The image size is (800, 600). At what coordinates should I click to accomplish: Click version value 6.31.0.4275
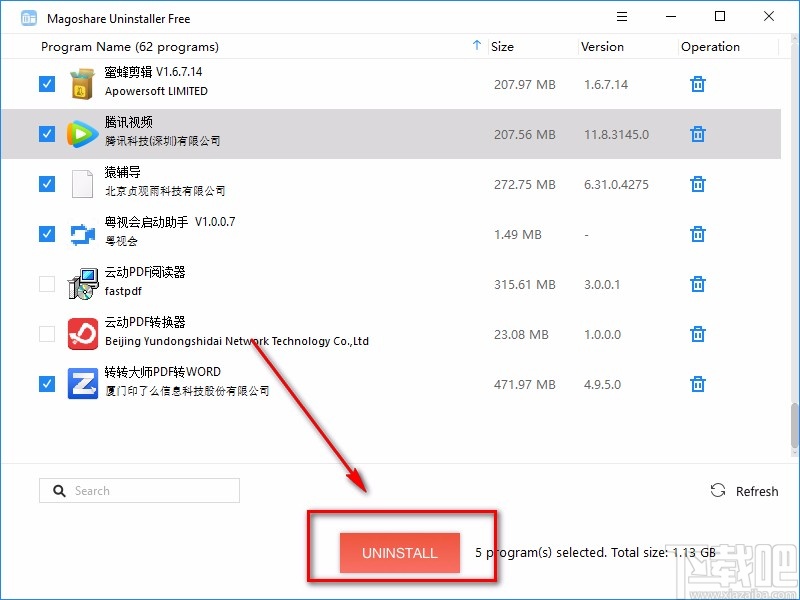point(616,185)
